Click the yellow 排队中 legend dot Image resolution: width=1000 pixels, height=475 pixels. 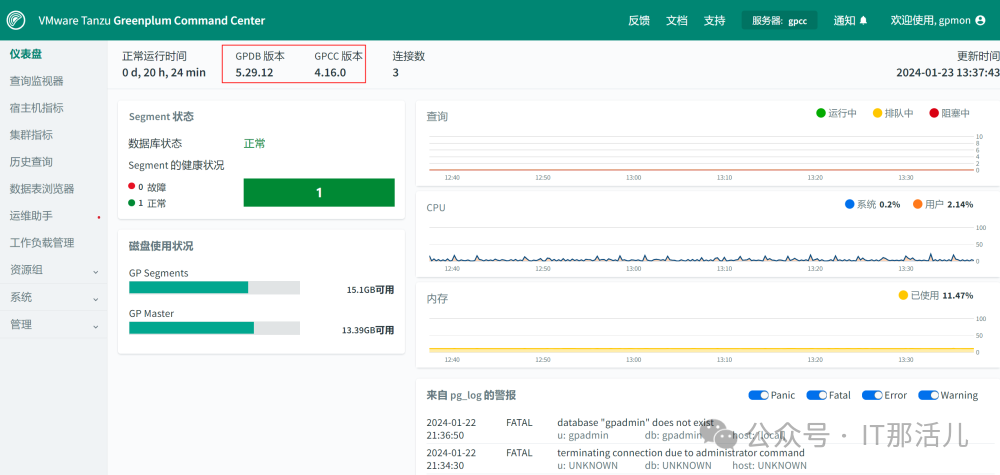877,113
